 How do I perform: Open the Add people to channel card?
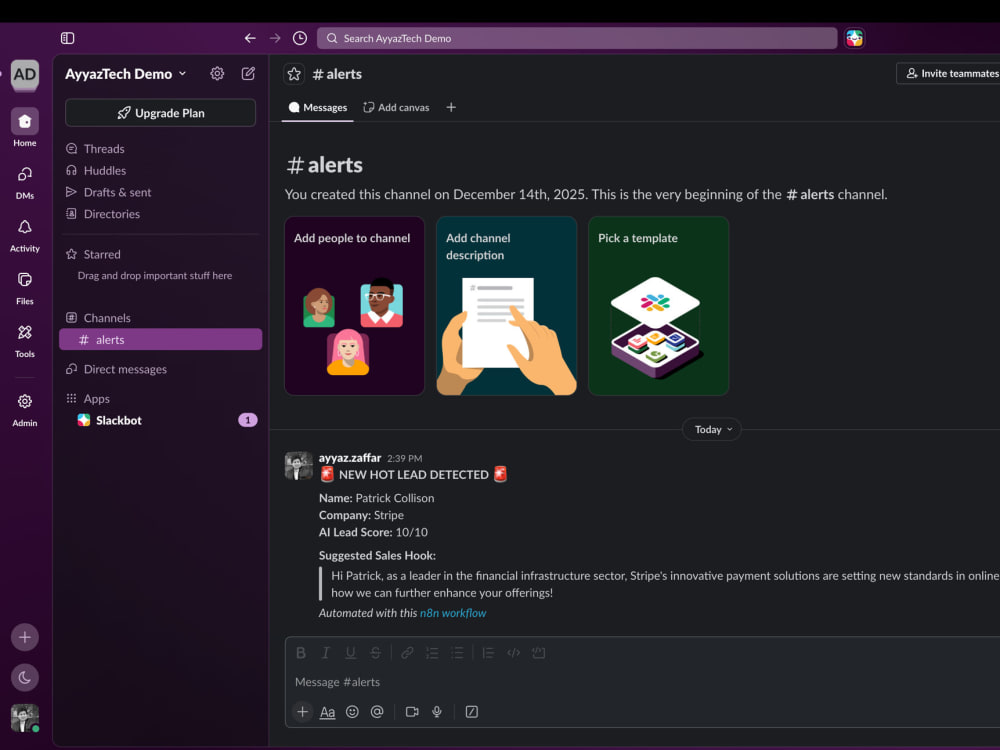tap(355, 306)
